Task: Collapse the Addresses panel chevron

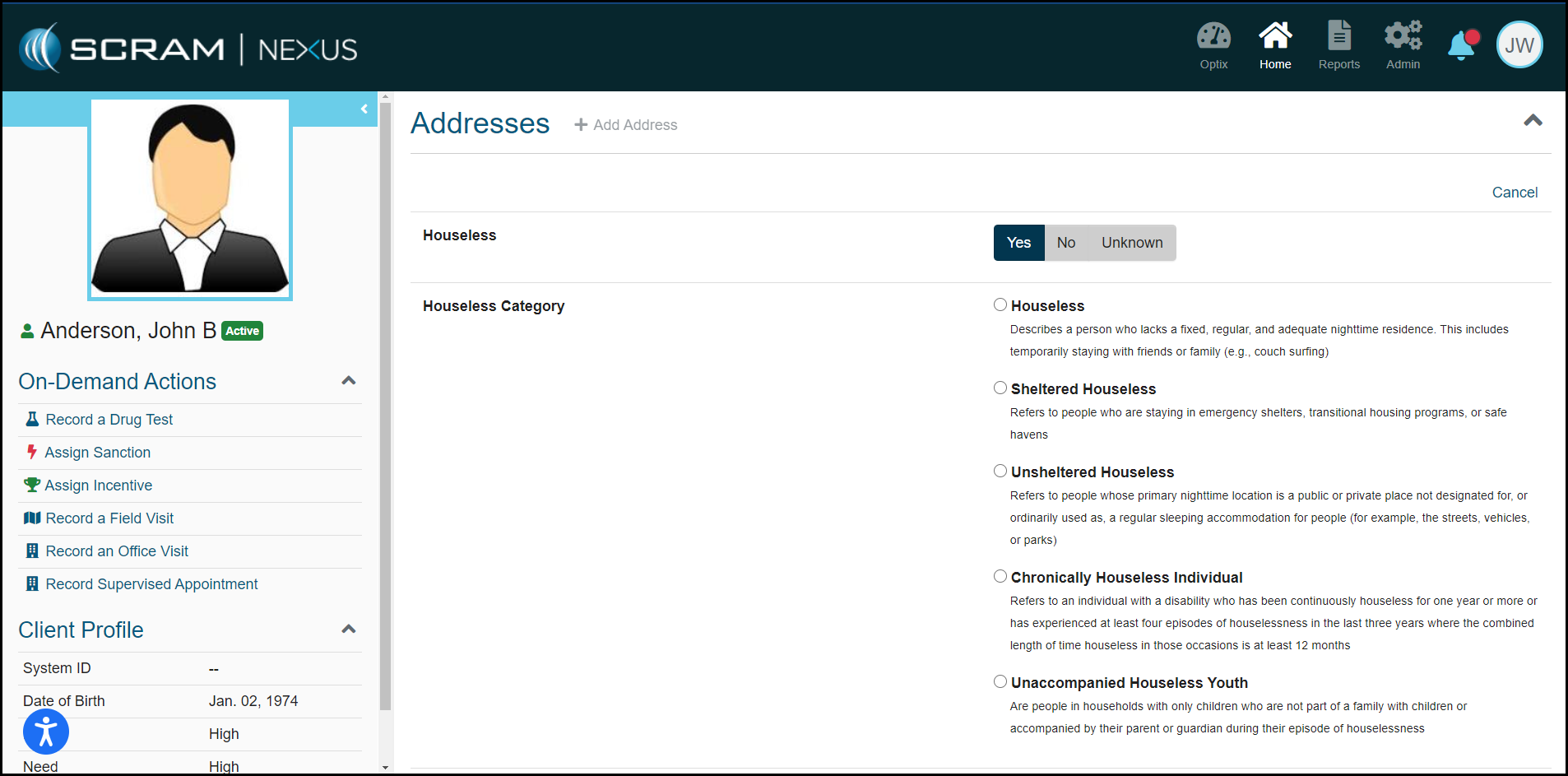Action: tap(1532, 121)
